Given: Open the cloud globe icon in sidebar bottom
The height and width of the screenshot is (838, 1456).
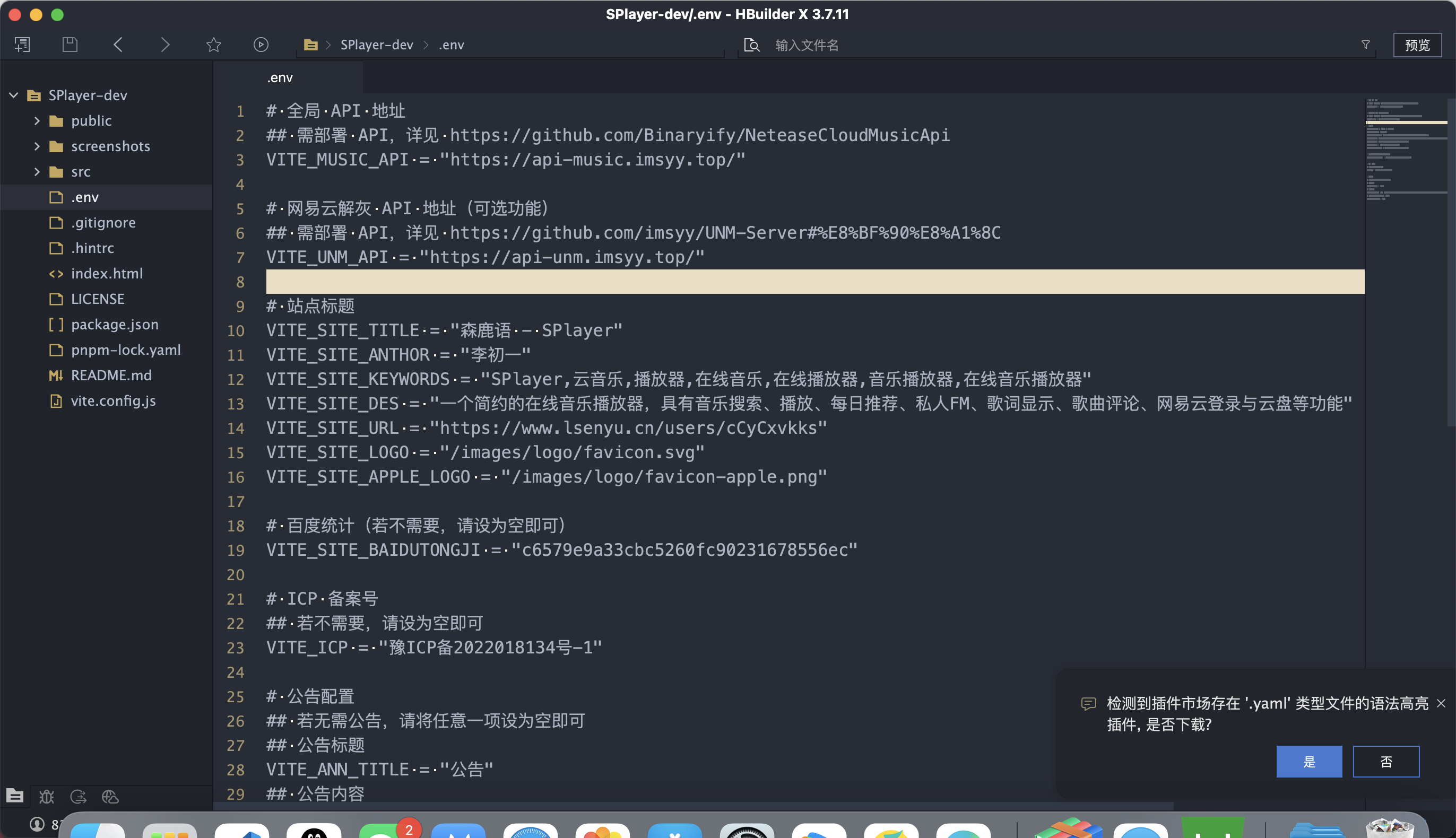Looking at the screenshot, I should point(110,797).
